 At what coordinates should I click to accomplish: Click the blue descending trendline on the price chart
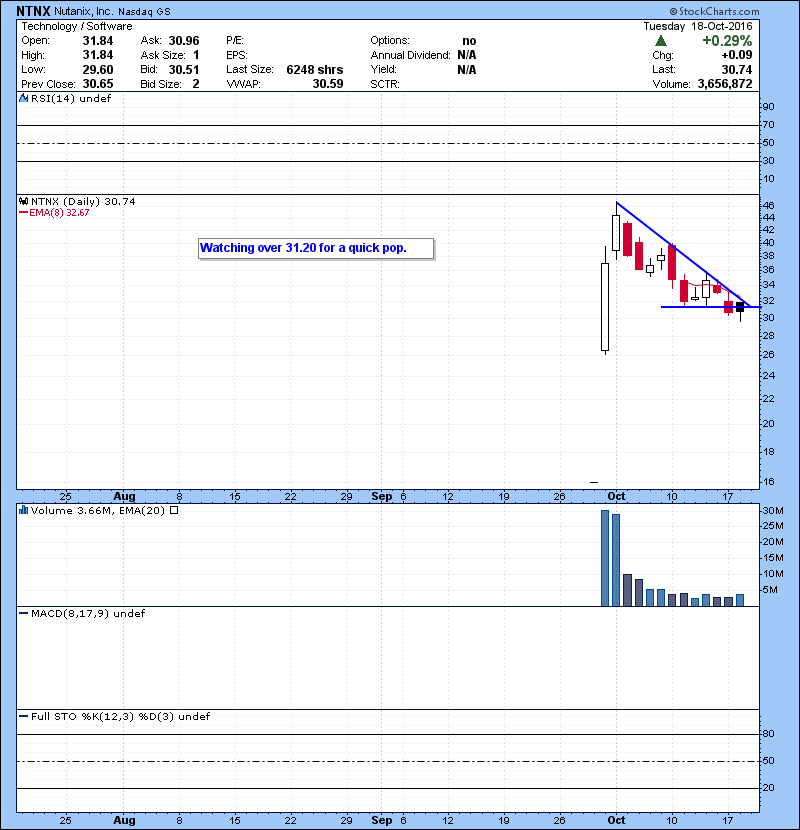683,254
